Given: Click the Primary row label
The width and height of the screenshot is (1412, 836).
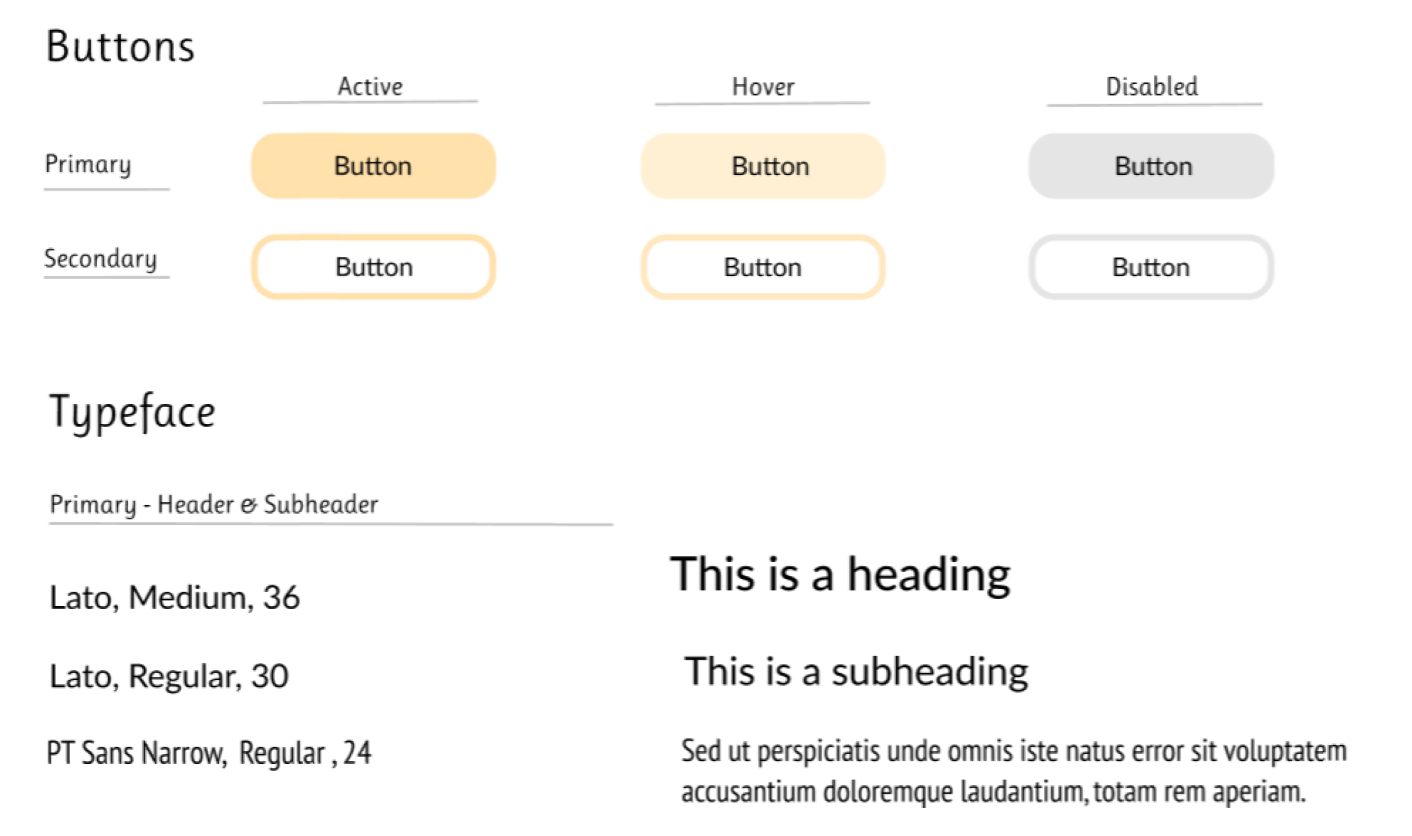Looking at the screenshot, I should pyautogui.click(x=88, y=165).
